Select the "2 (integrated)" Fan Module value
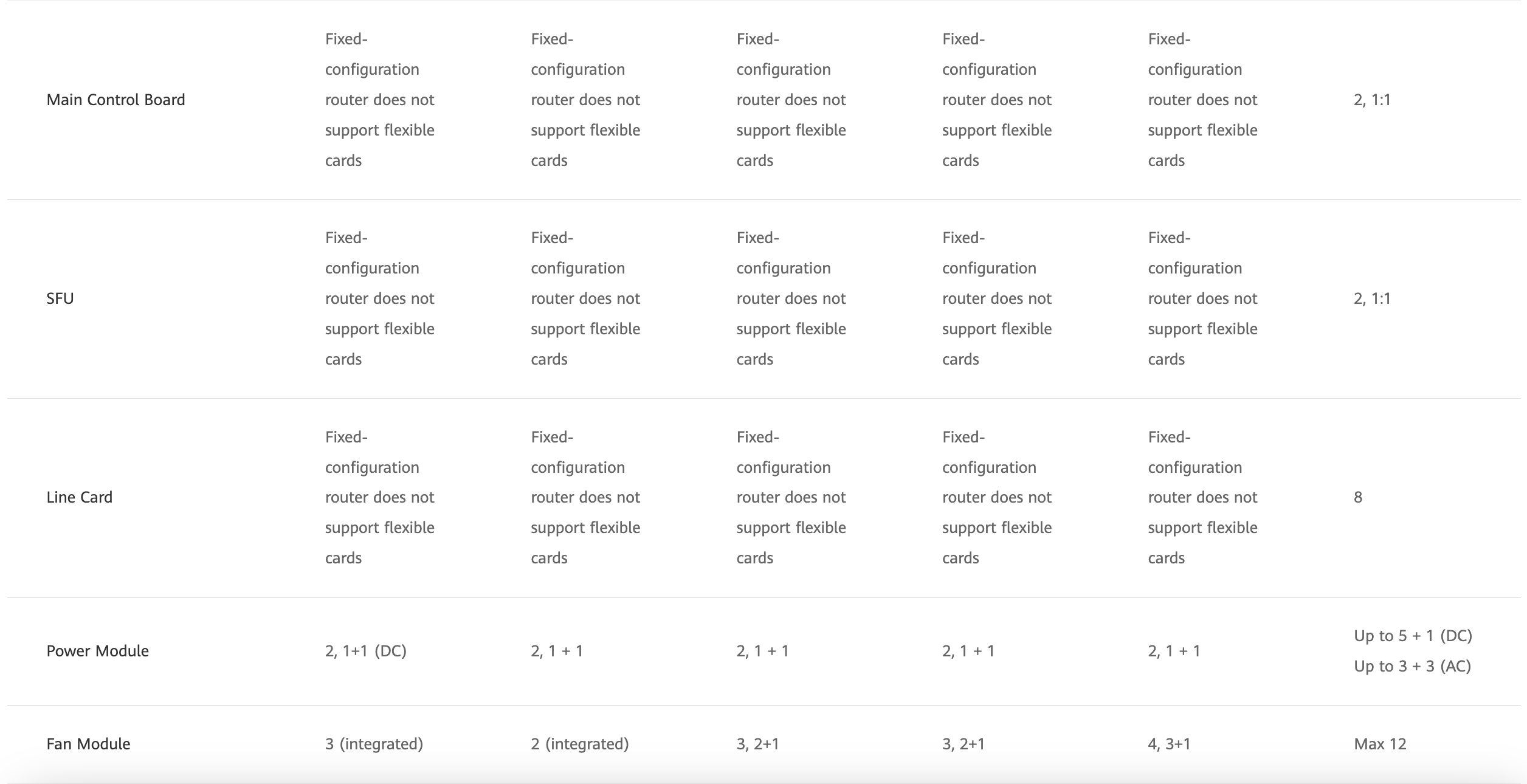This screenshot has height=784, width=1527. coord(580,744)
